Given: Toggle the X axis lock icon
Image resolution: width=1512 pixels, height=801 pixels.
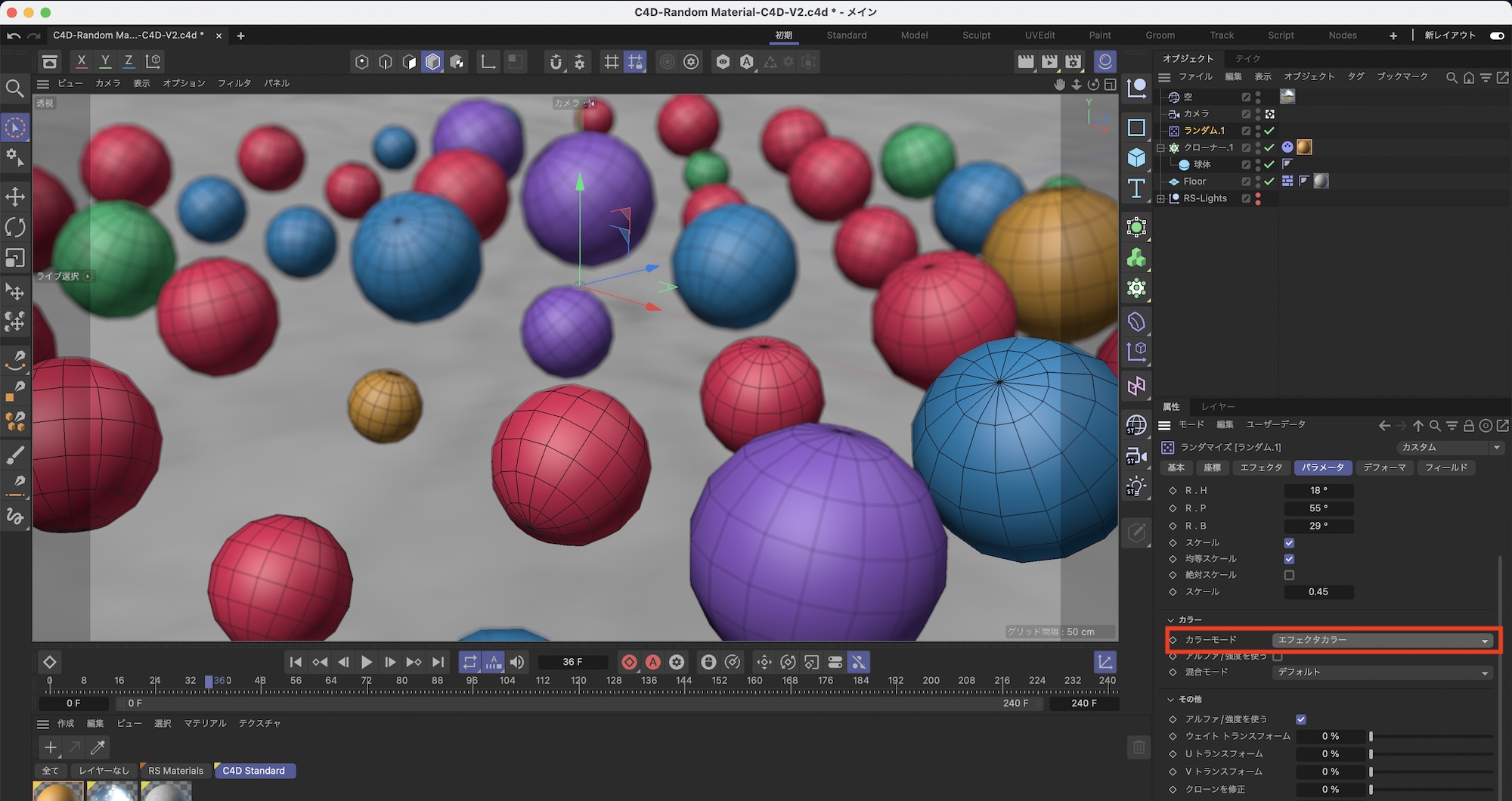Looking at the screenshot, I should [x=82, y=61].
